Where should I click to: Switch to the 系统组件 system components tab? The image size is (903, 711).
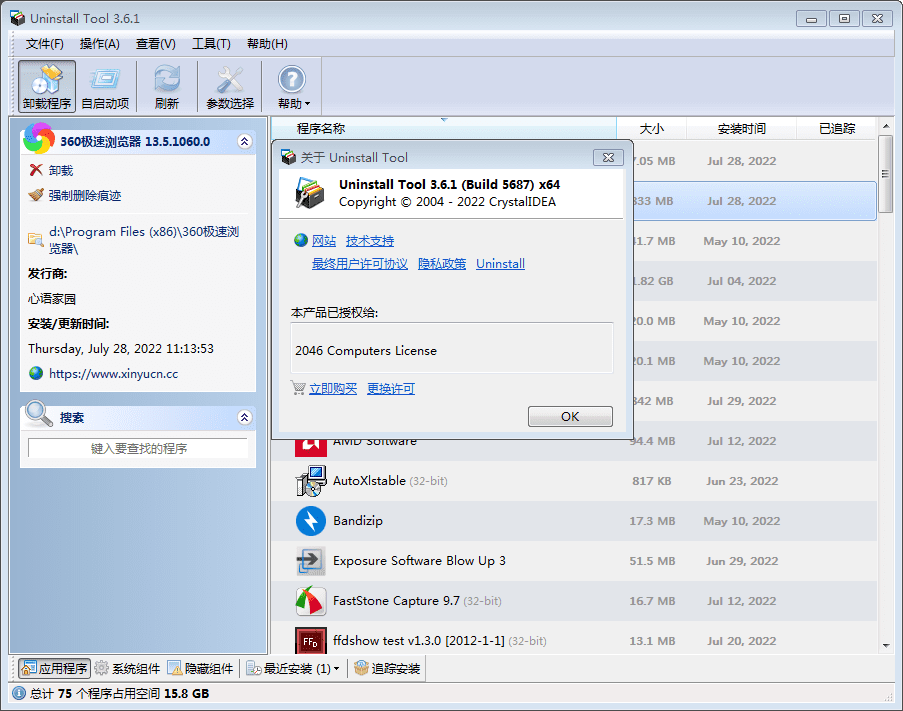[127, 668]
